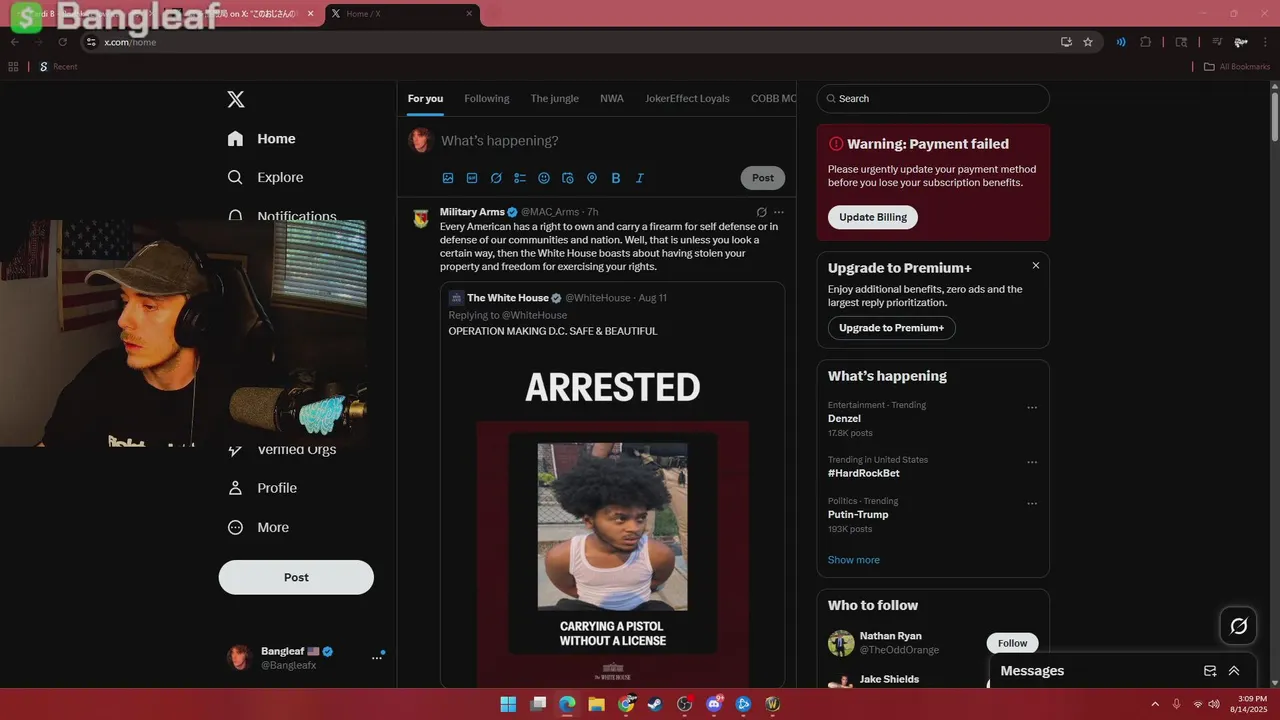Open Steam from taskbar

(x=655, y=704)
